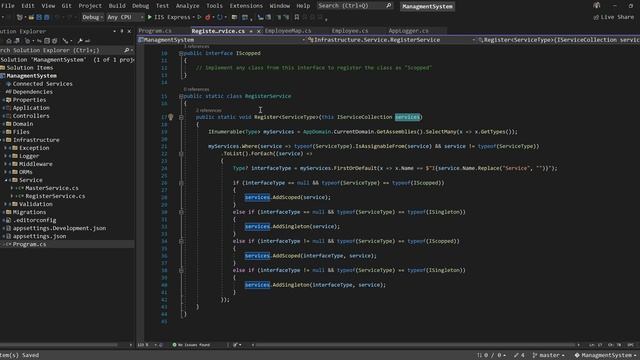The width and height of the screenshot is (640, 360).
Task: Open the Analyze menu
Action: click(187, 6)
